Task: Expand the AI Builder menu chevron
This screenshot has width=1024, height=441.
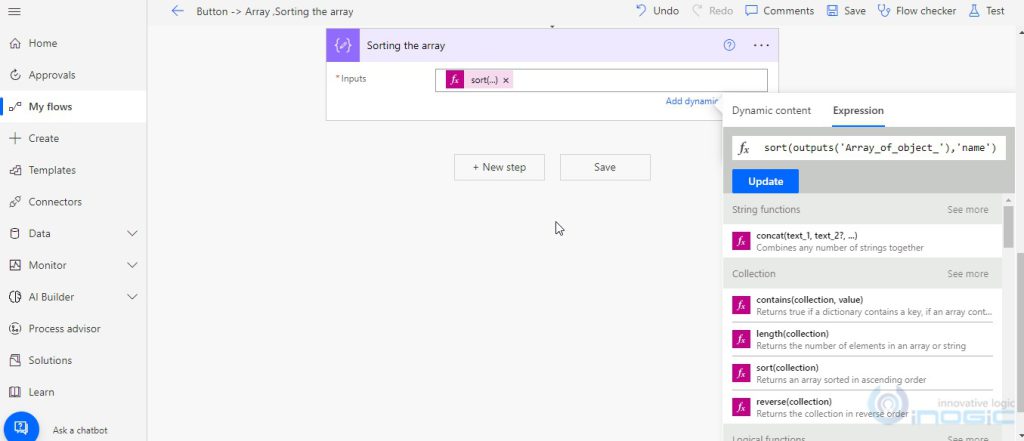Action: [x=132, y=297]
